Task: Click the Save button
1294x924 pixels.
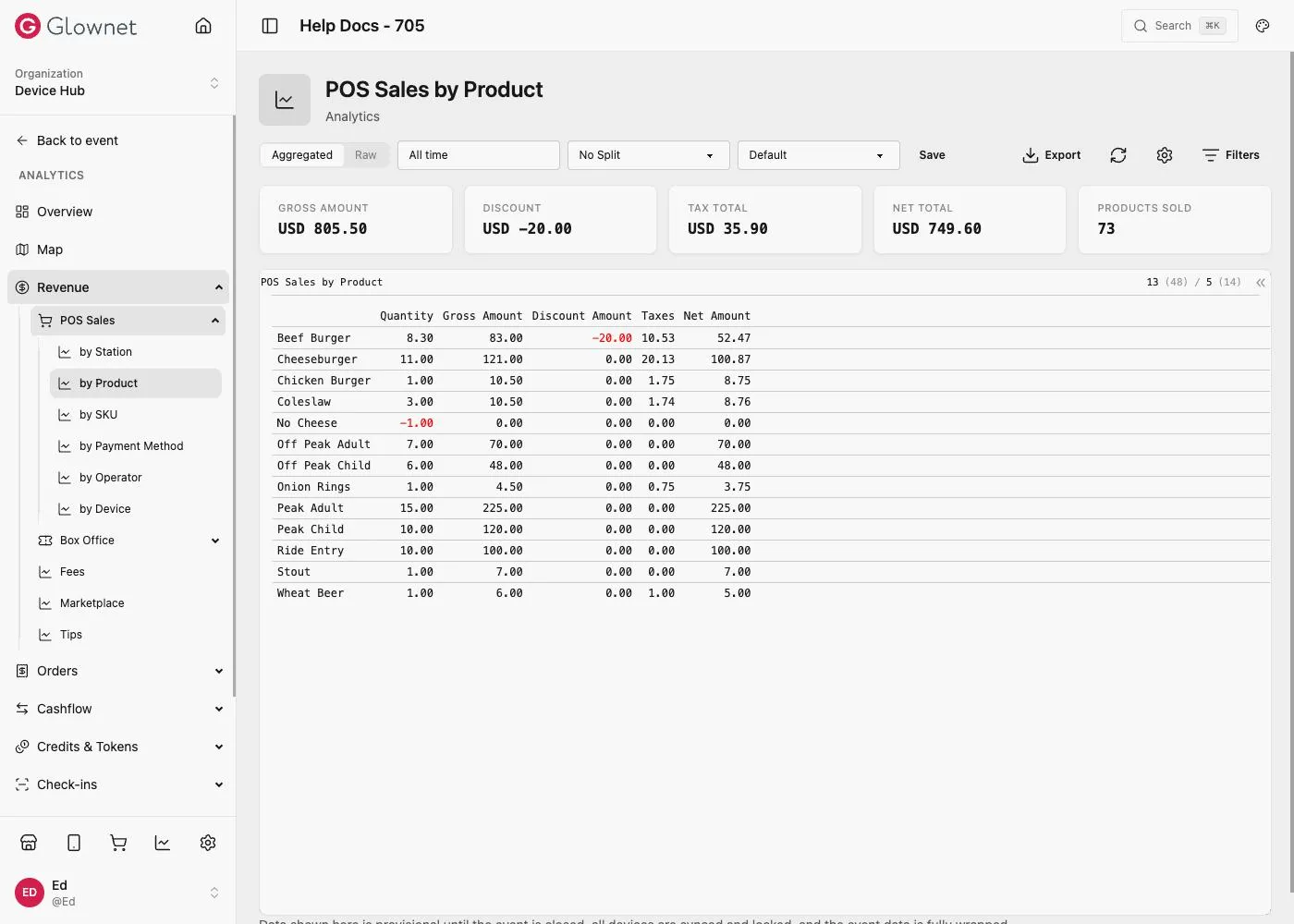Action: click(932, 155)
